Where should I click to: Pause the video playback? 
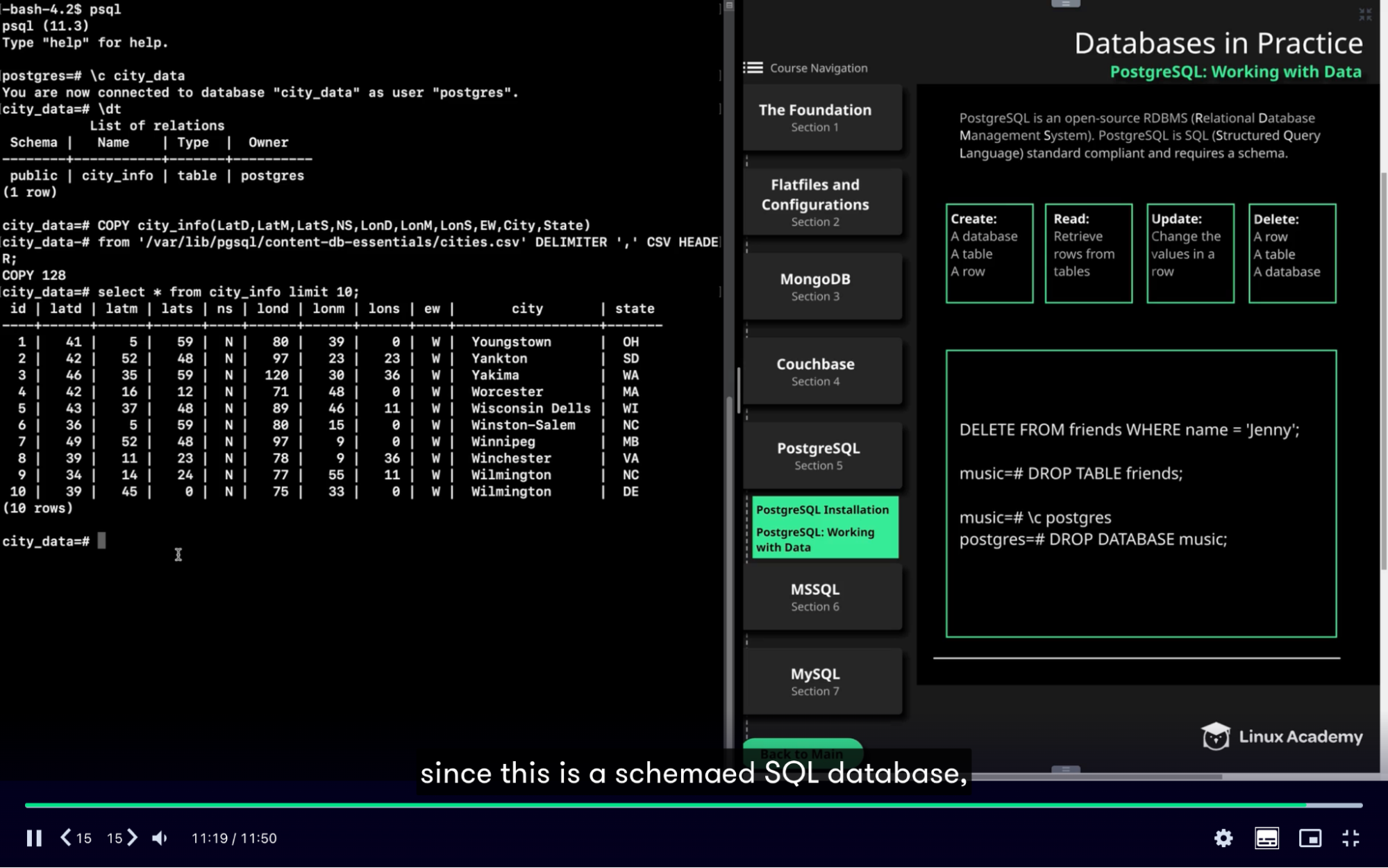[x=33, y=838]
